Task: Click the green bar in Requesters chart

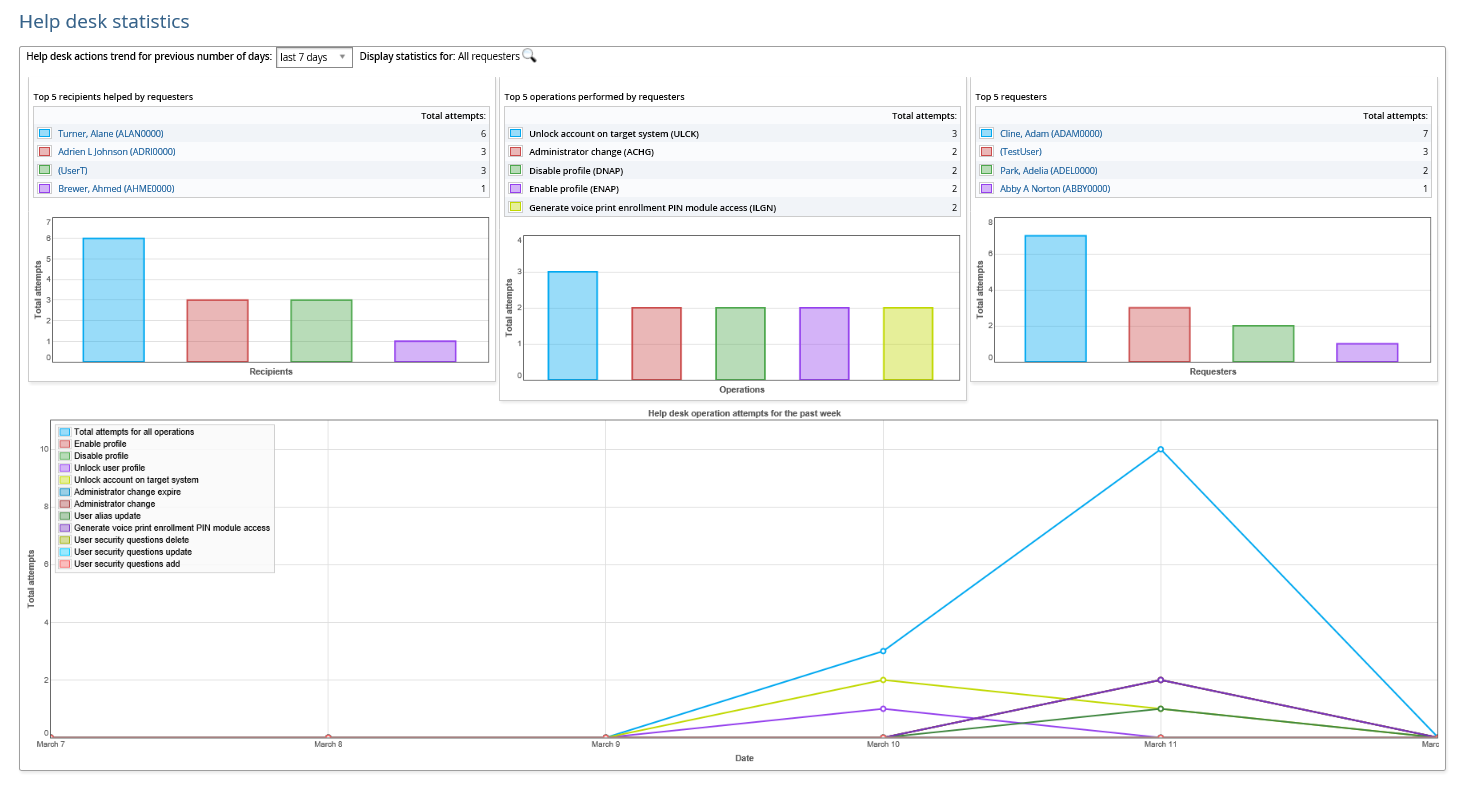Action: pyautogui.click(x=1263, y=343)
